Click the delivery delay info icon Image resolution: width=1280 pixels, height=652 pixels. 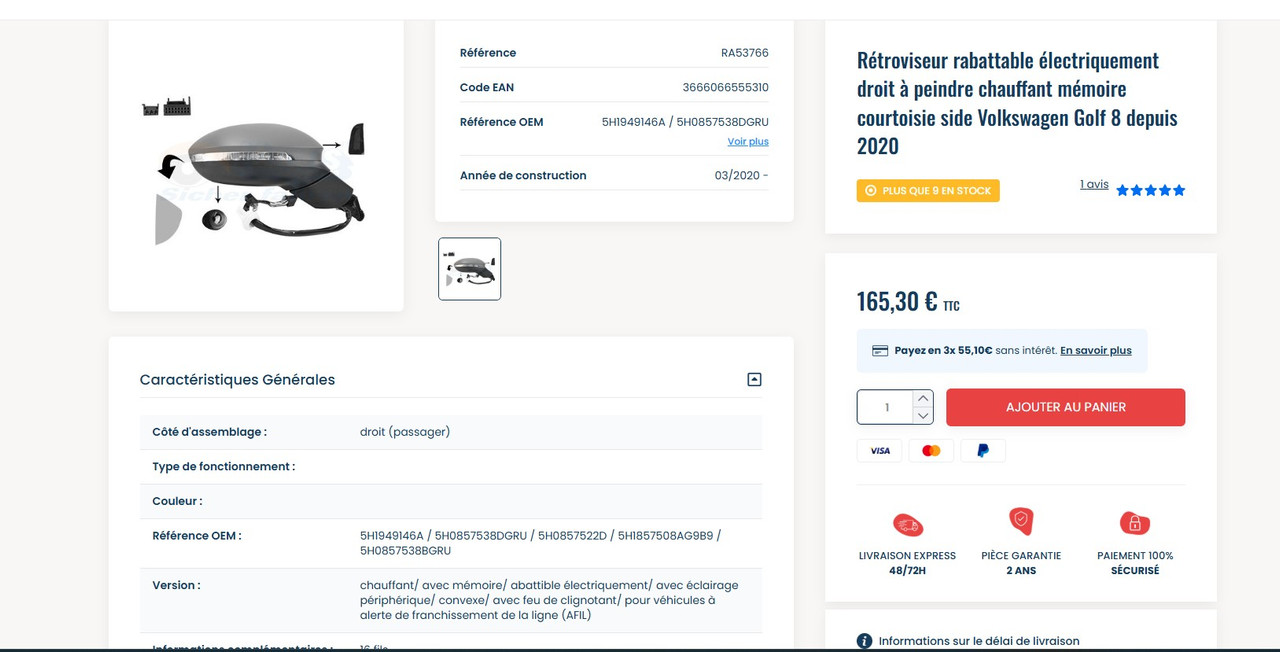(865, 641)
